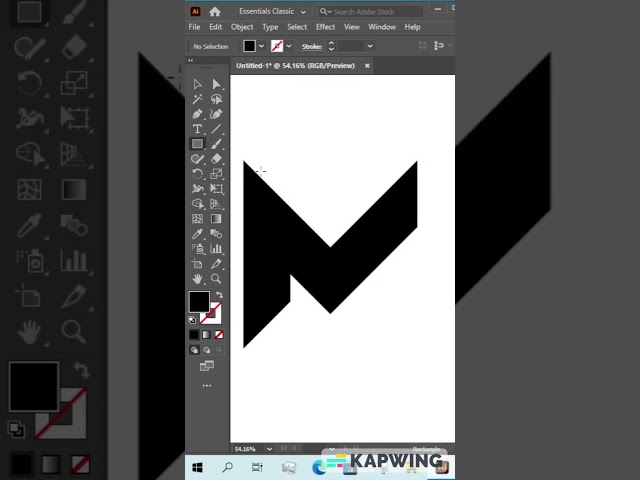Open the Select menu
This screenshot has height=480, width=640.
[297, 27]
